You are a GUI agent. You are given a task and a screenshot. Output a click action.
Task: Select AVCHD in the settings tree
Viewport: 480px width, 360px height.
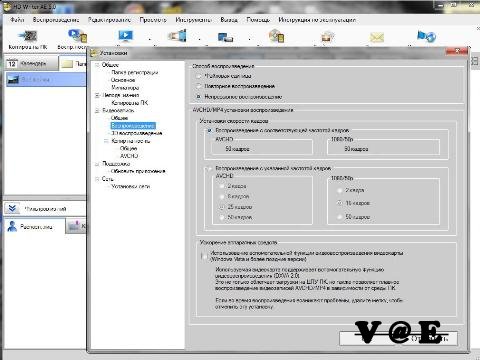point(129,156)
